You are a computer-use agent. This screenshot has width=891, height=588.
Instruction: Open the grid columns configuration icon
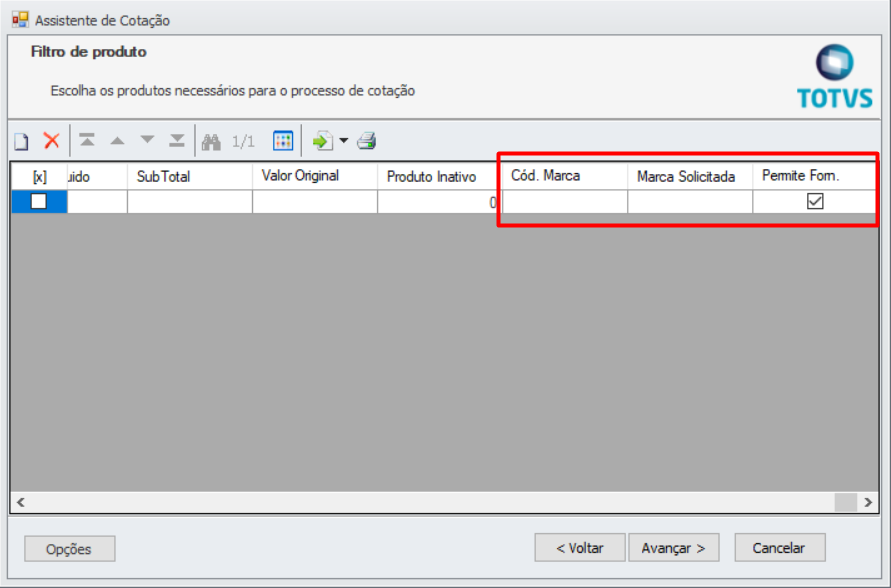pos(282,140)
